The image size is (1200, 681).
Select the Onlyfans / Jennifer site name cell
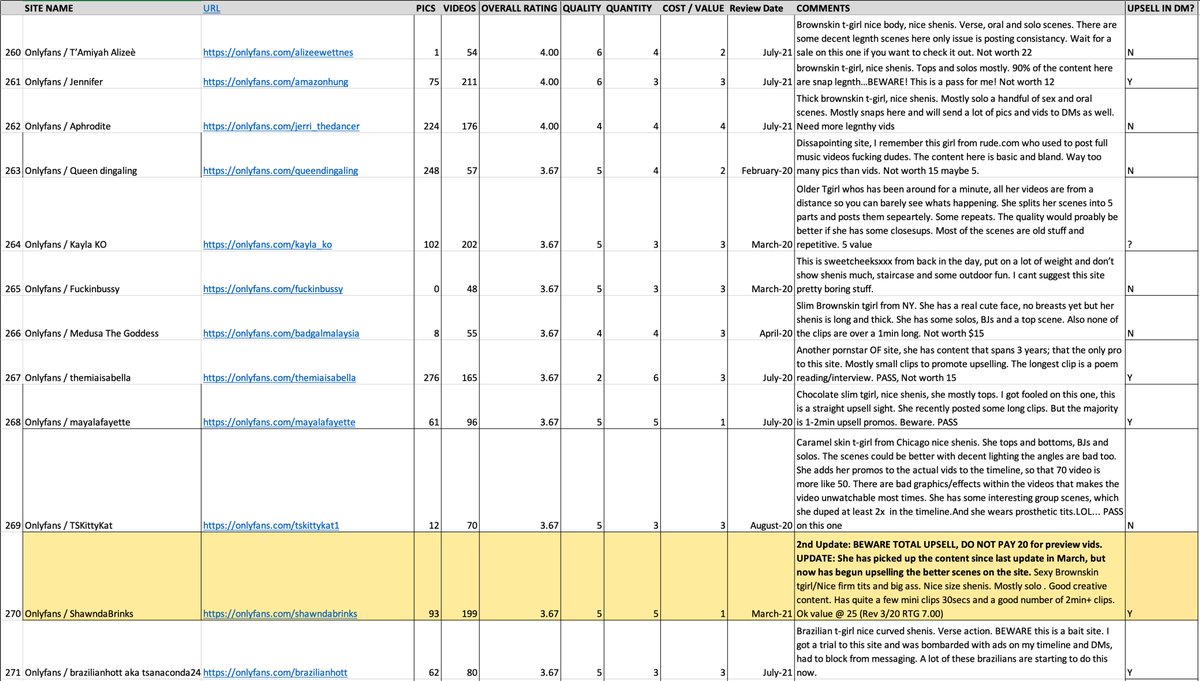pyautogui.click(x=110, y=74)
